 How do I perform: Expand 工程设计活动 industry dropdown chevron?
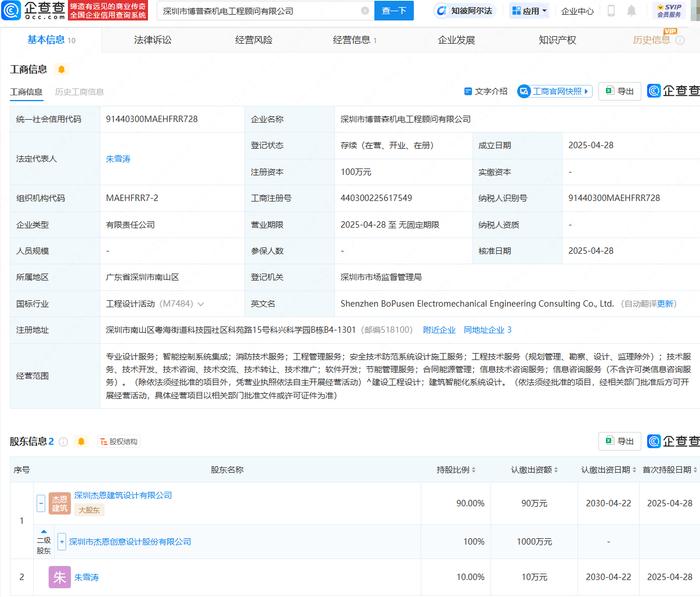click(201, 304)
